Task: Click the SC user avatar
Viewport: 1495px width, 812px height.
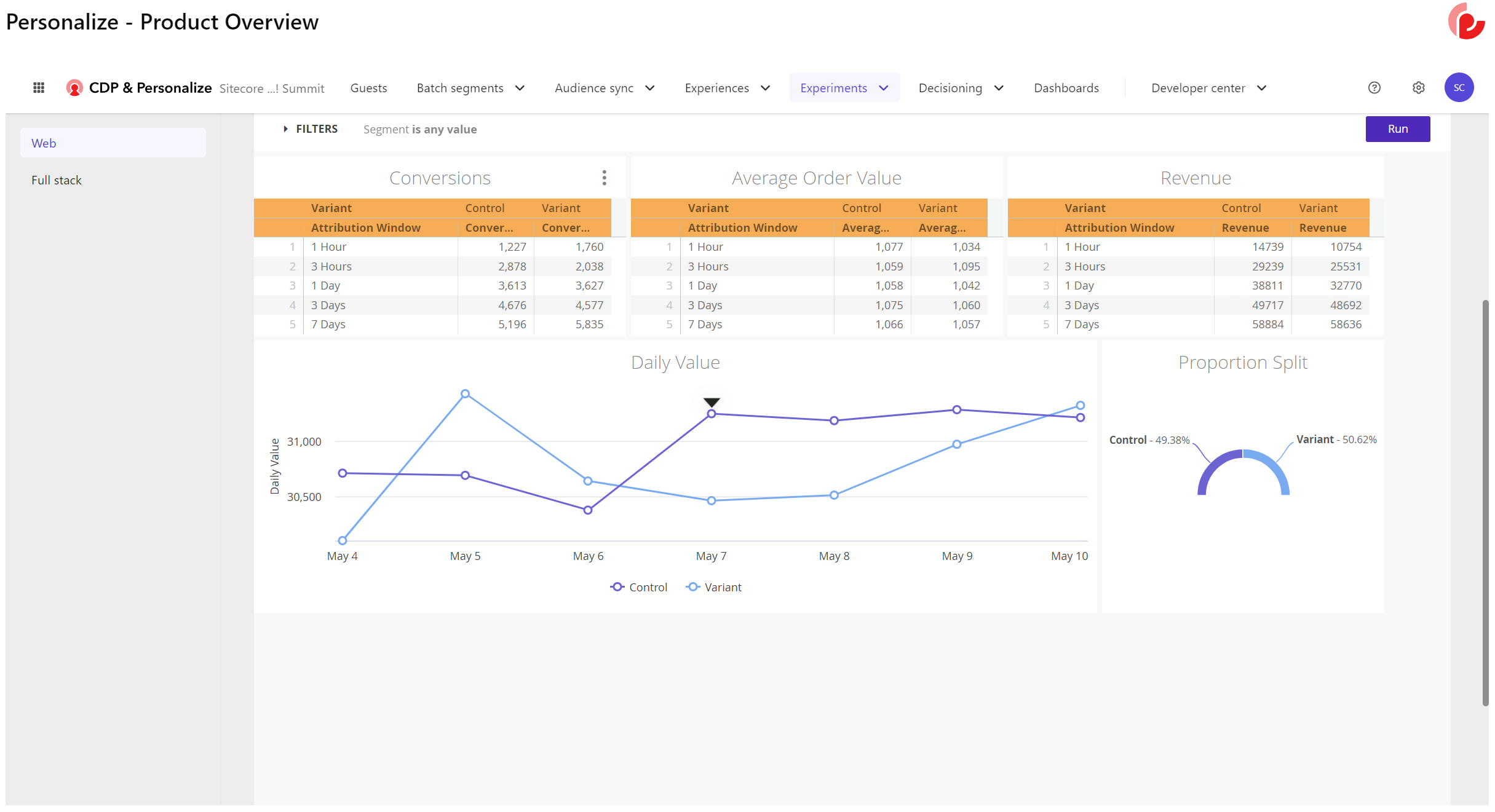Action: [x=1459, y=88]
